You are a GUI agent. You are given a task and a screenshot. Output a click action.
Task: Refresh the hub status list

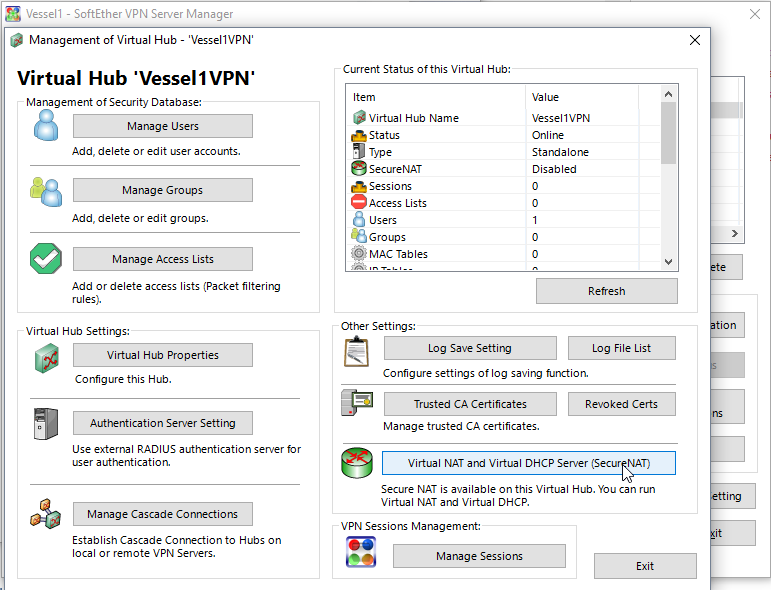607,291
